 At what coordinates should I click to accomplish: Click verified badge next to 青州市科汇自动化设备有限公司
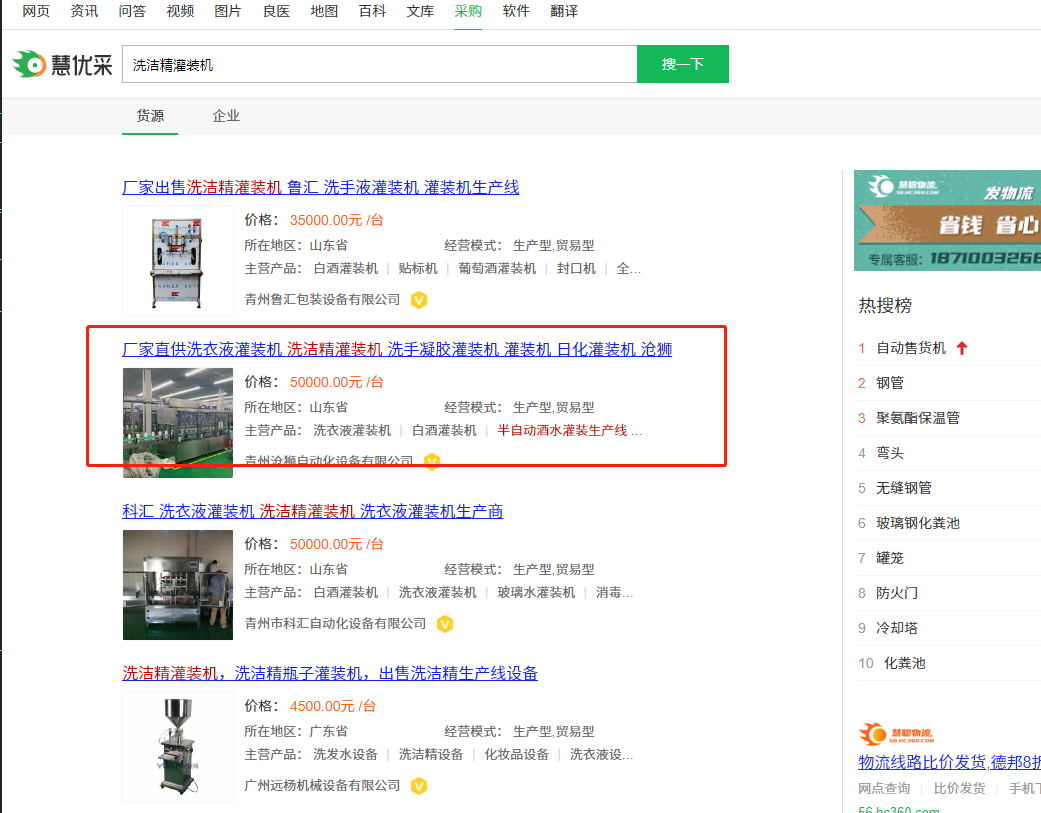[x=445, y=624]
